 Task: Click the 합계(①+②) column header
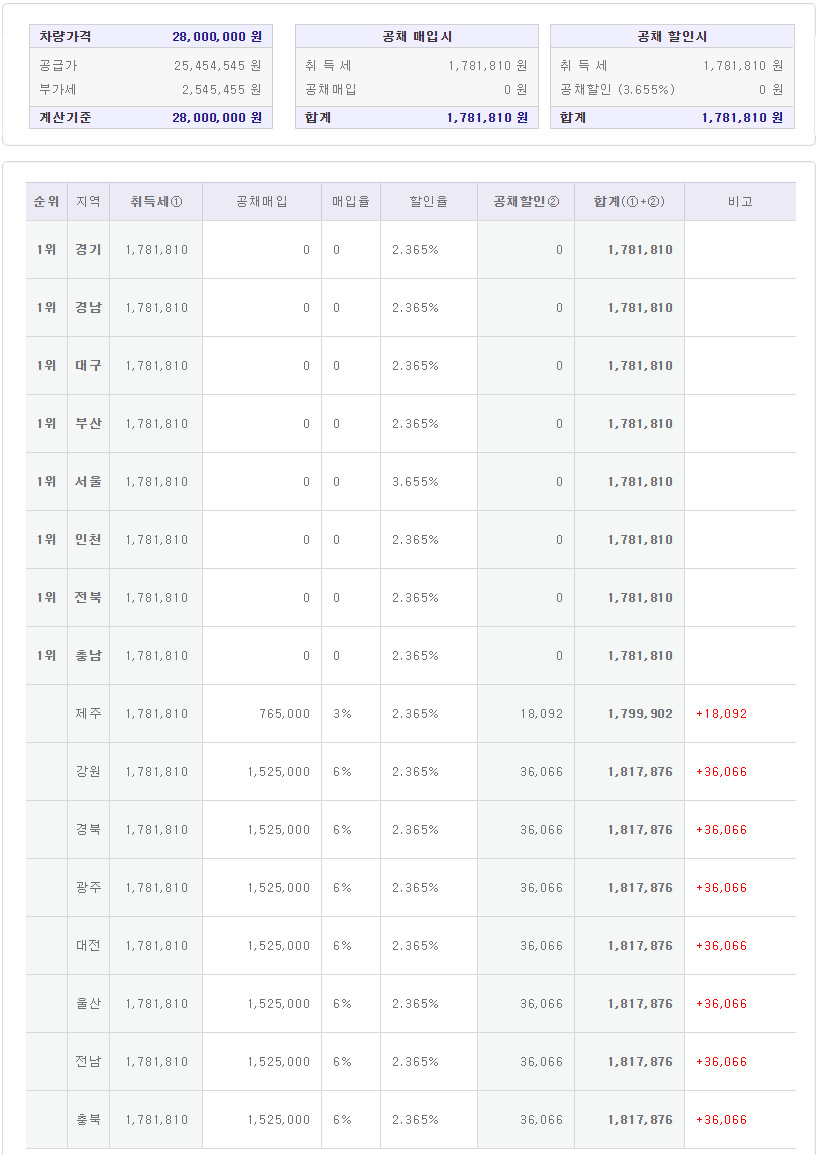tap(630, 201)
